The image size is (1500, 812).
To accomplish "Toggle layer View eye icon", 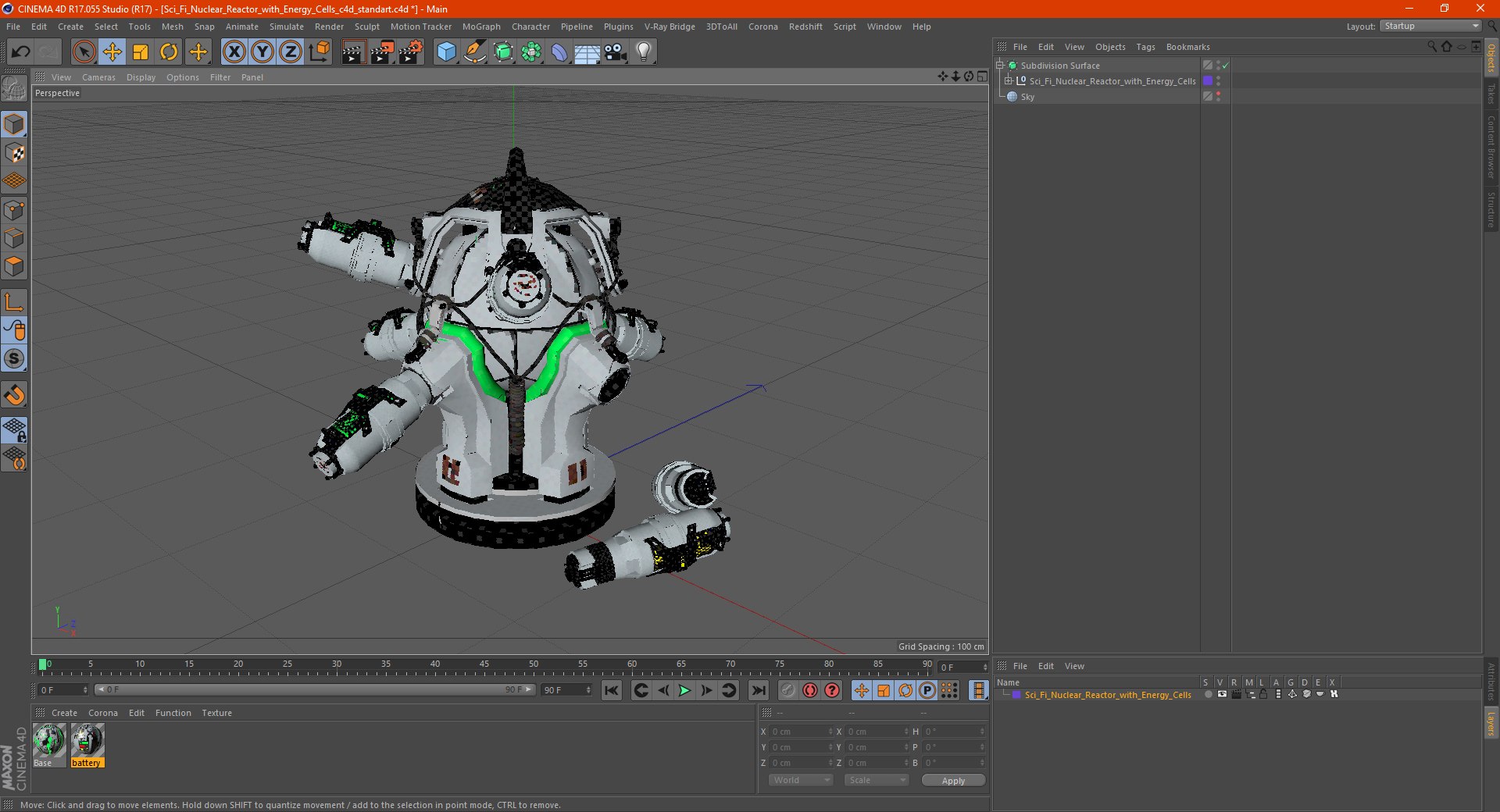I will pos(1222,694).
